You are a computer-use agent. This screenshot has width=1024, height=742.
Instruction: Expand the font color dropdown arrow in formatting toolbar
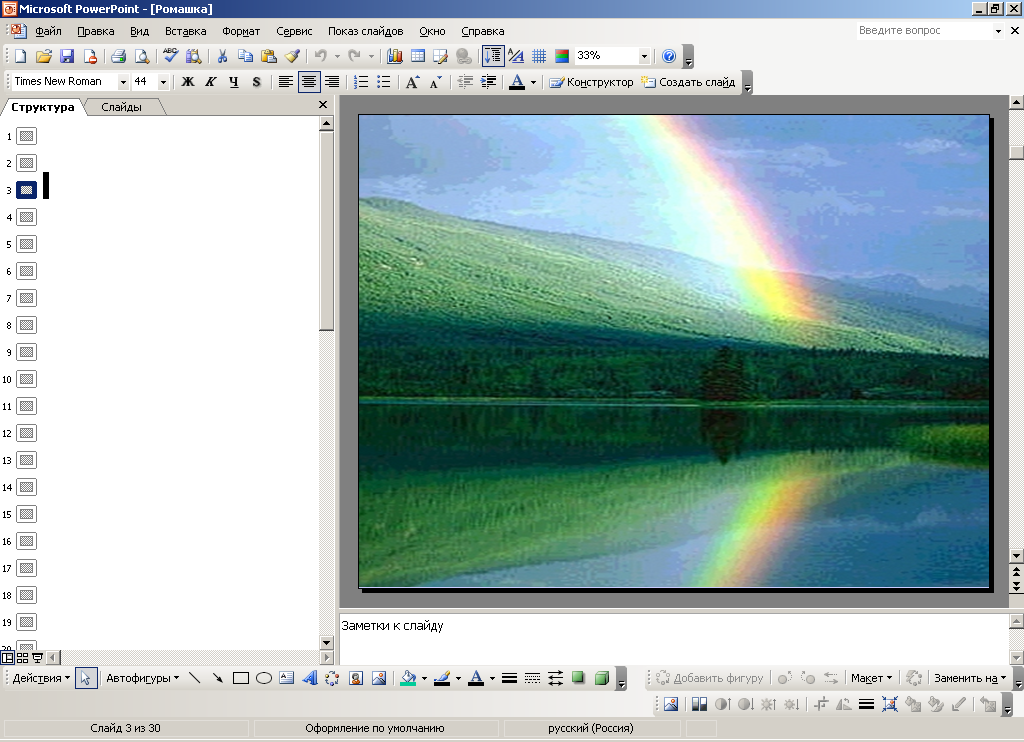click(x=534, y=82)
